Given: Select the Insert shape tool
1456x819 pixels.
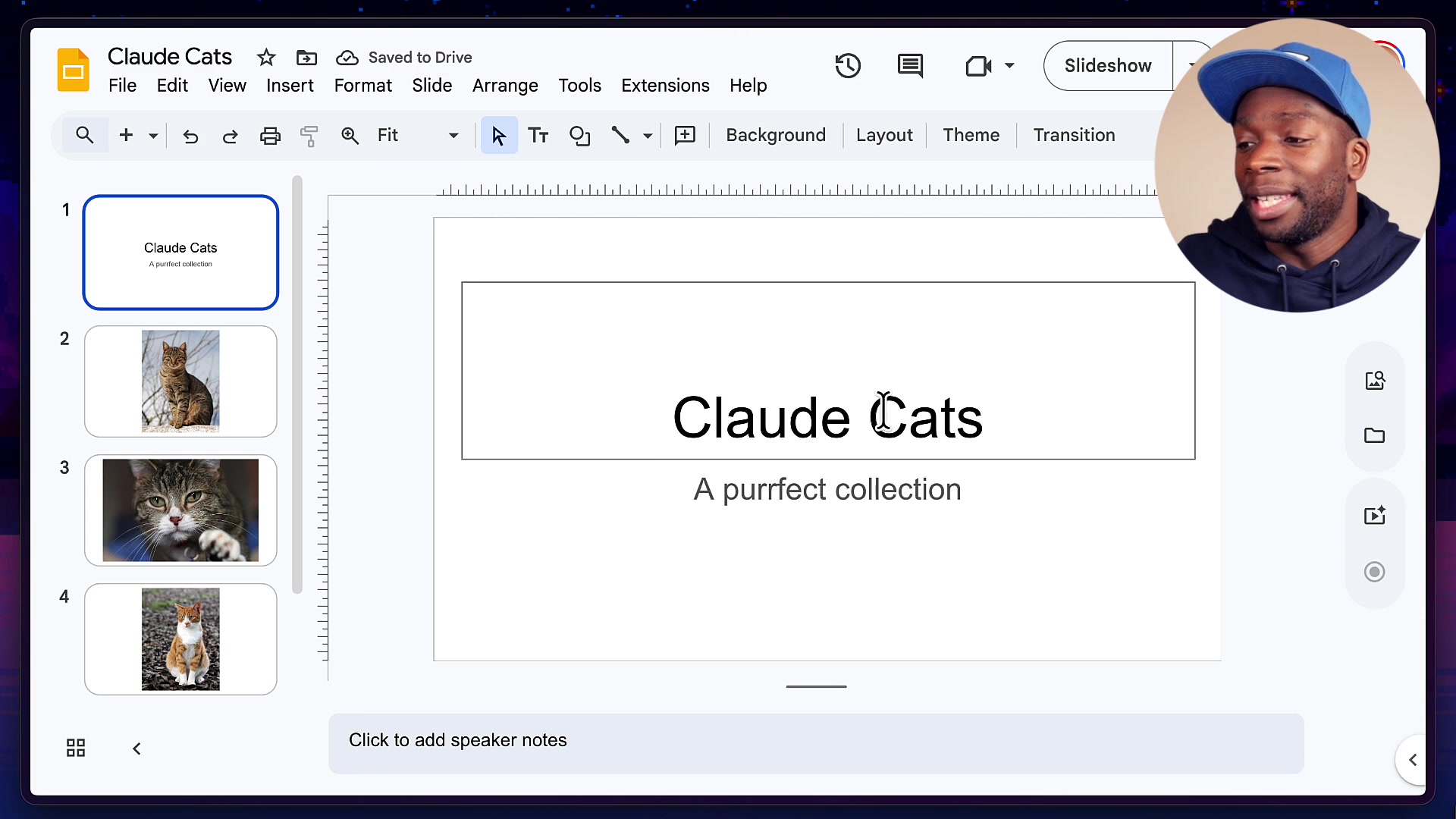Looking at the screenshot, I should pos(579,136).
